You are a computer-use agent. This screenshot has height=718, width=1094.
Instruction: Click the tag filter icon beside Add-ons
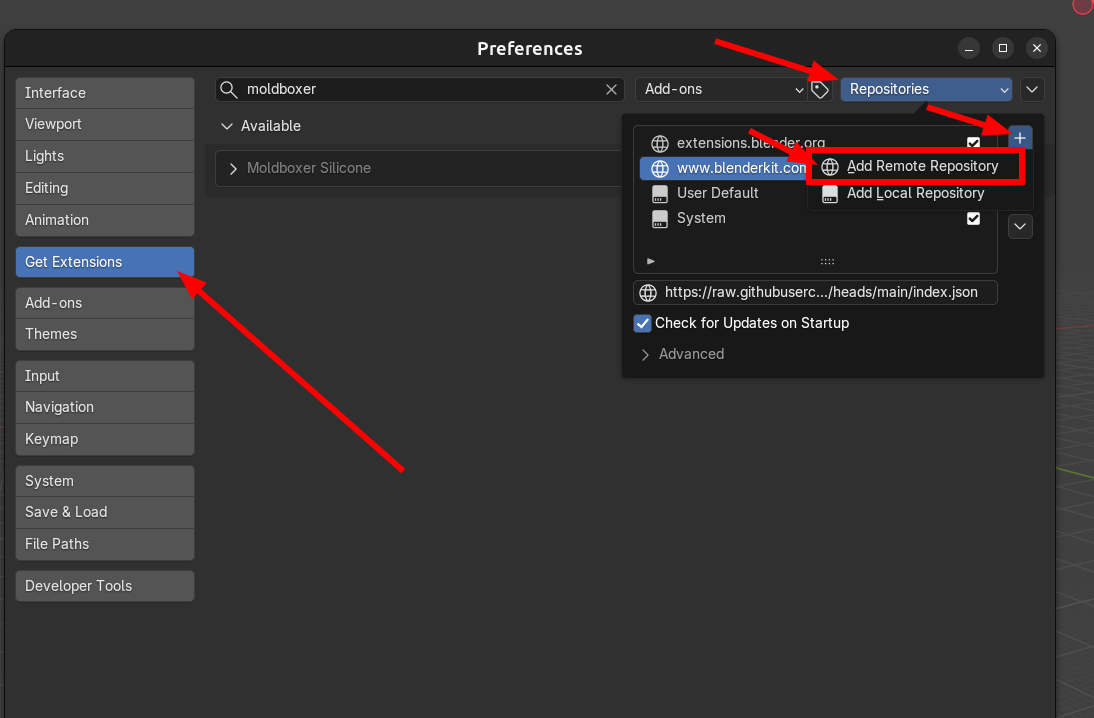click(x=820, y=89)
